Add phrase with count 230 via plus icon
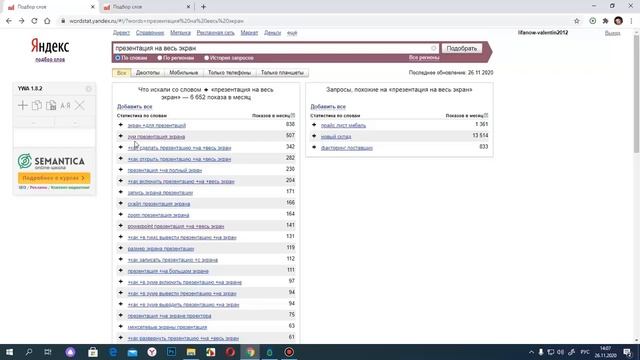This screenshot has width=640, height=360. tap(121, 169)
